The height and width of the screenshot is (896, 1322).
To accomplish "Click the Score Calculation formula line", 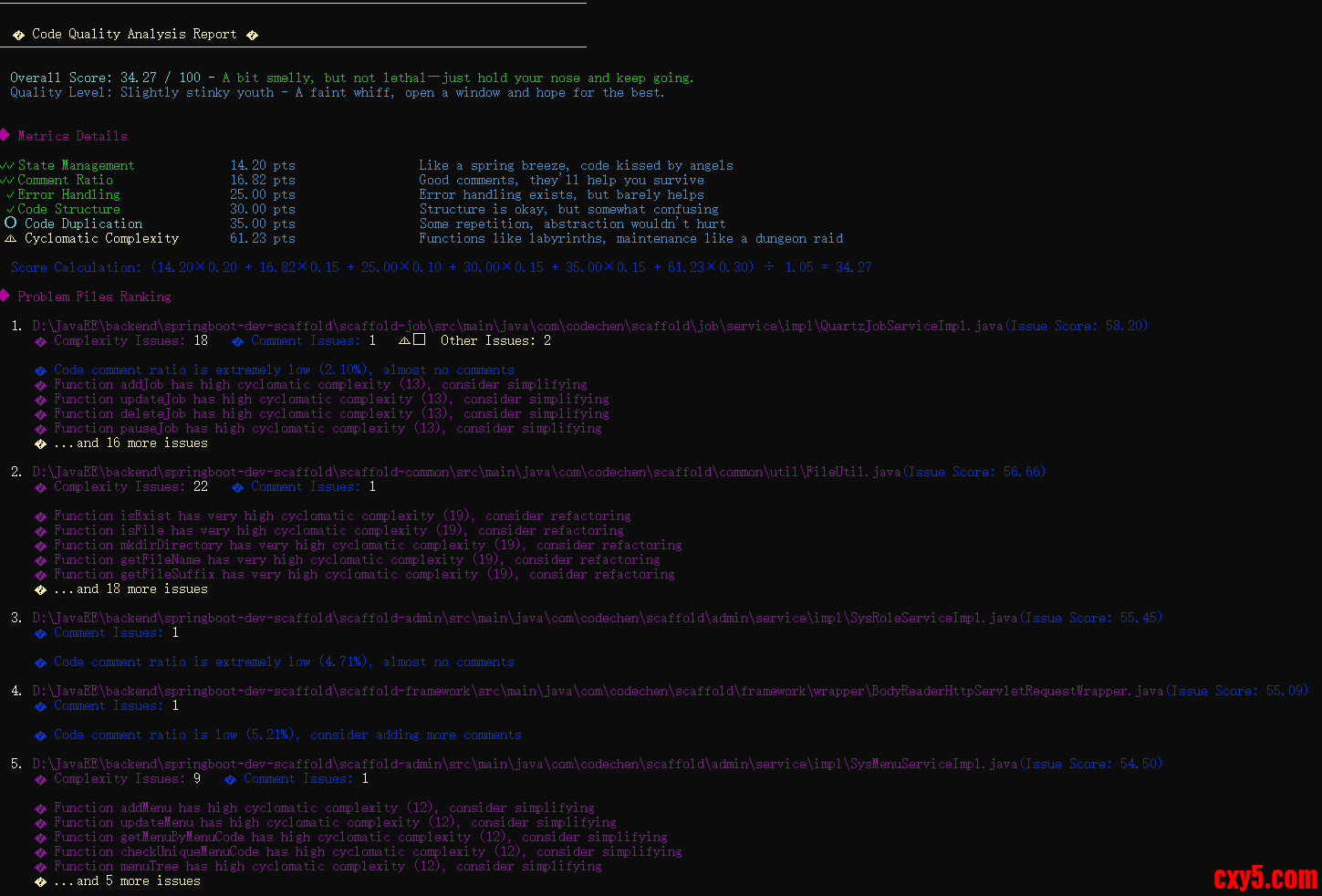I will (441, 267).
